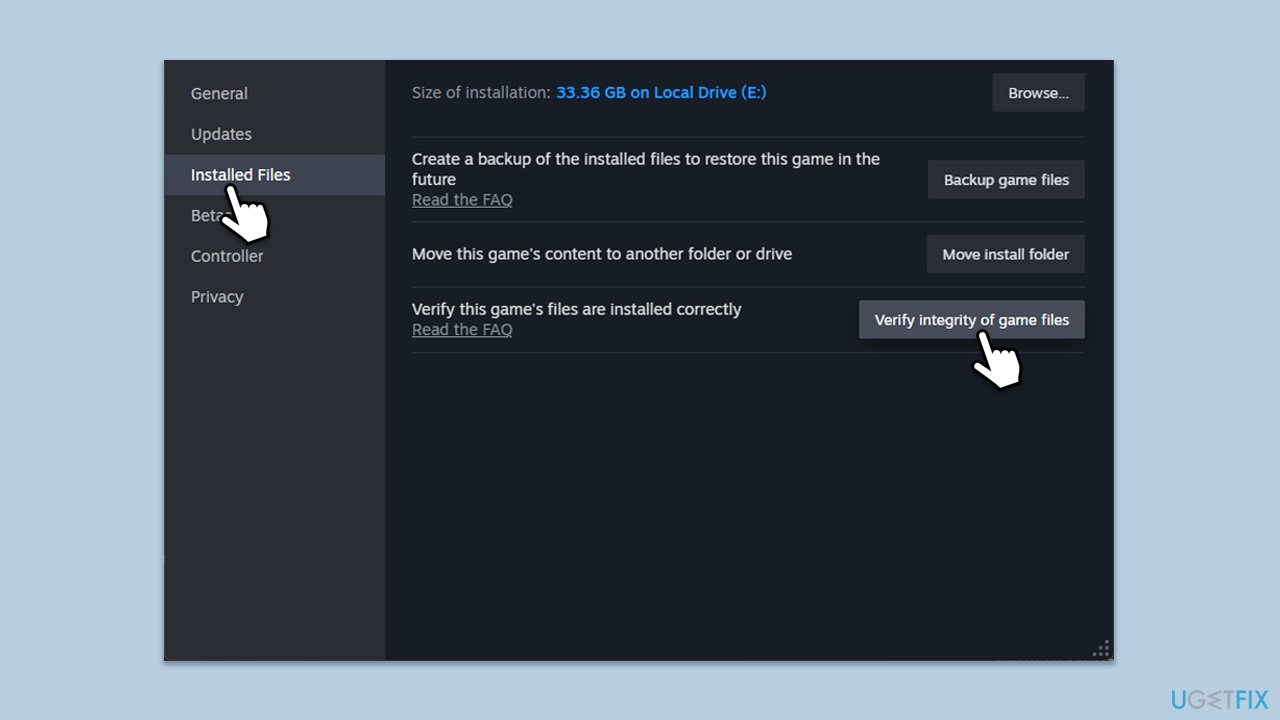Open the General settings tab
The image size is (1280, 720).
point(219,94)
